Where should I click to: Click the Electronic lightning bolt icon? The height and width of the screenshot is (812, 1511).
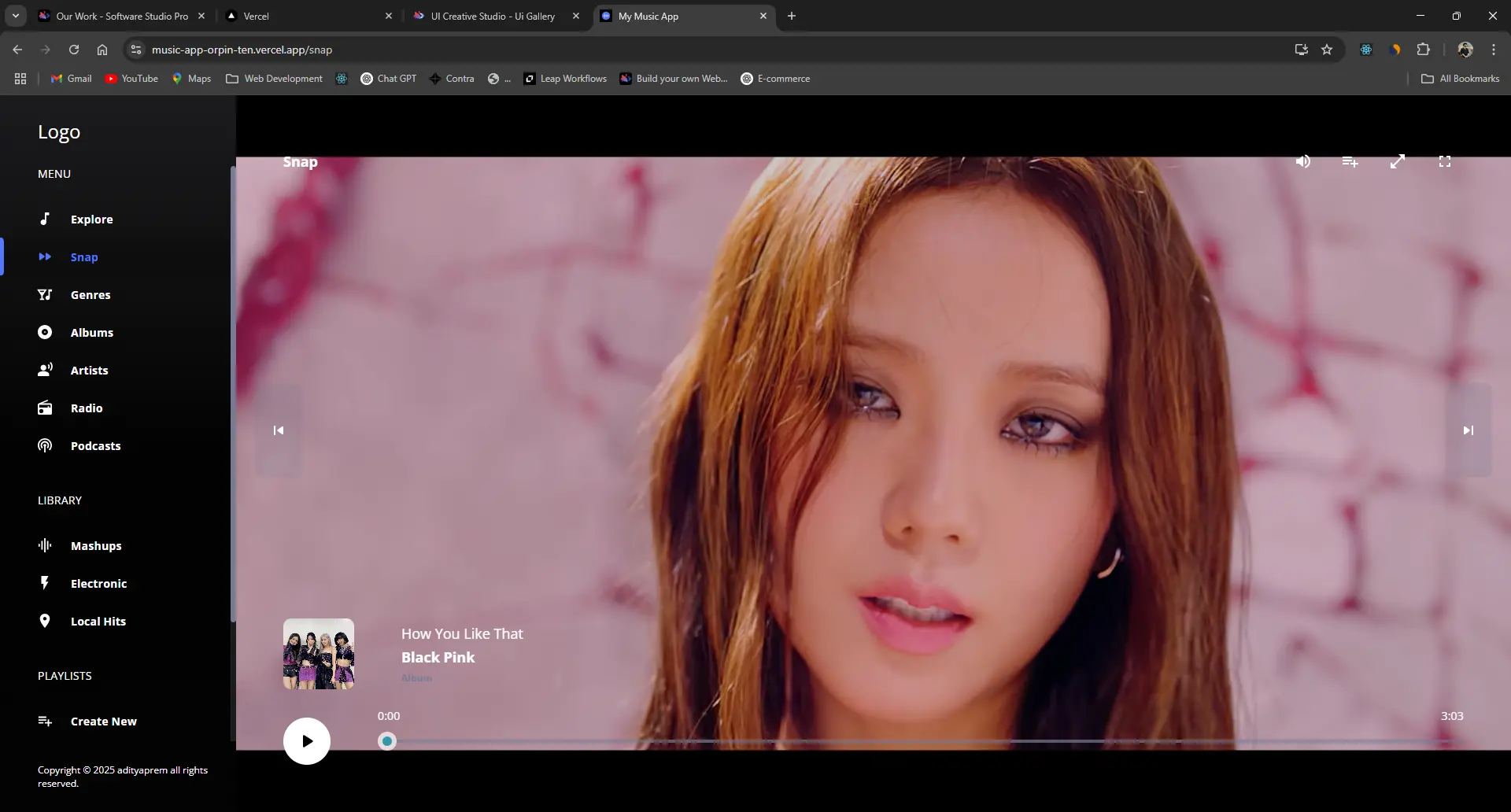(45, 583)
